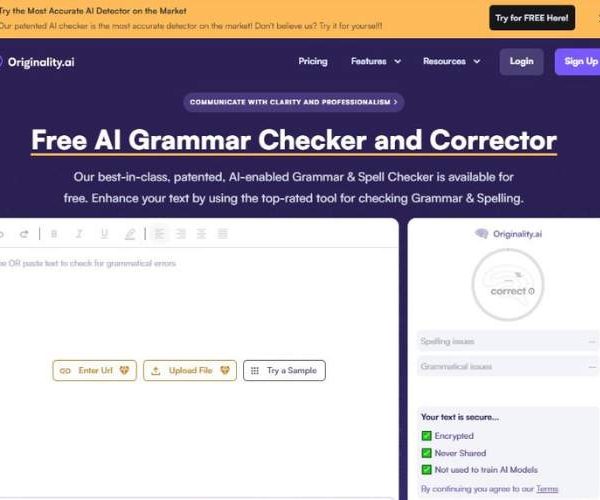Click the redo arrow icon in editor toolbar
Screen dimensions: 600x500
coord(24,234)
